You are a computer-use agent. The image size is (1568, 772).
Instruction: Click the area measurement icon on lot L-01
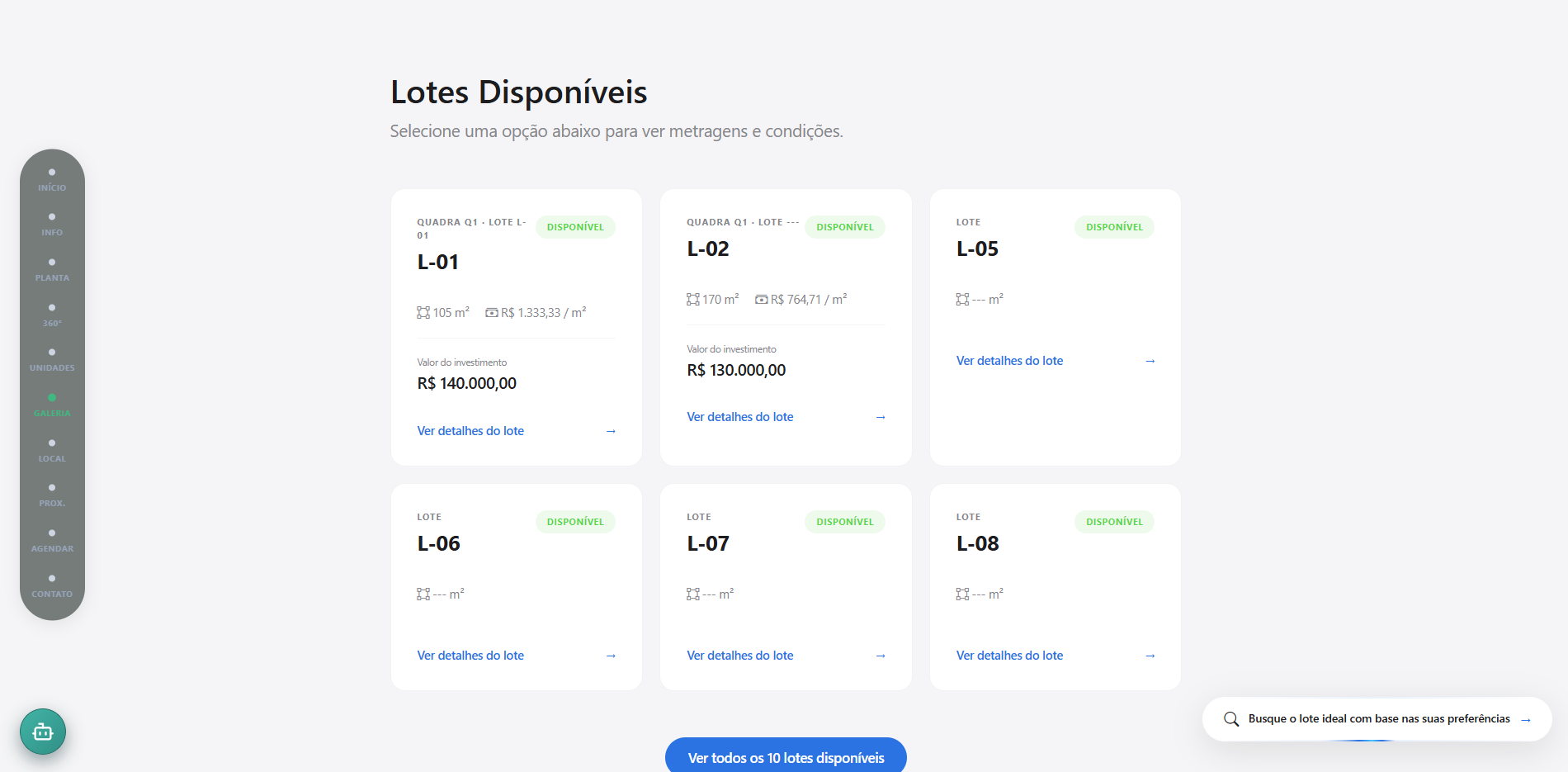click(x=423, y=311)
